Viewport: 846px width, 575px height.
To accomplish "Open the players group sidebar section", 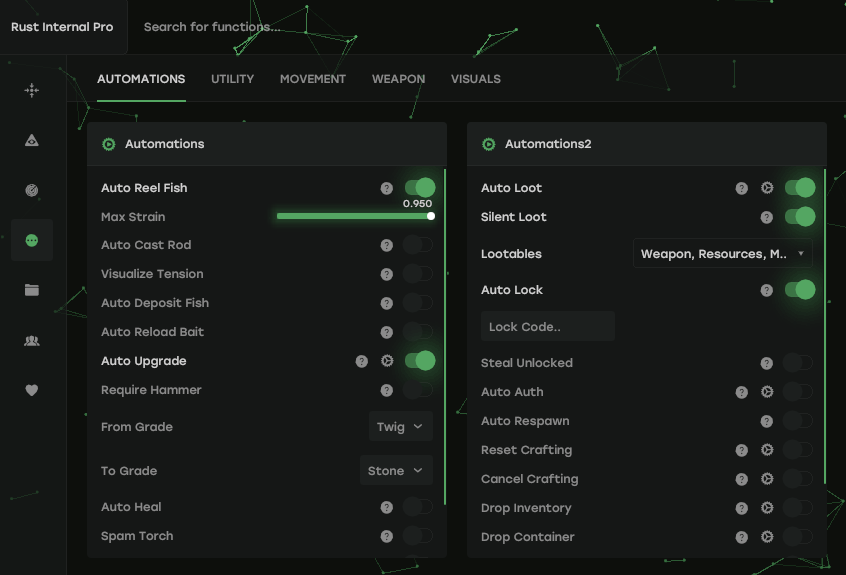I will (x=32, y=340).
